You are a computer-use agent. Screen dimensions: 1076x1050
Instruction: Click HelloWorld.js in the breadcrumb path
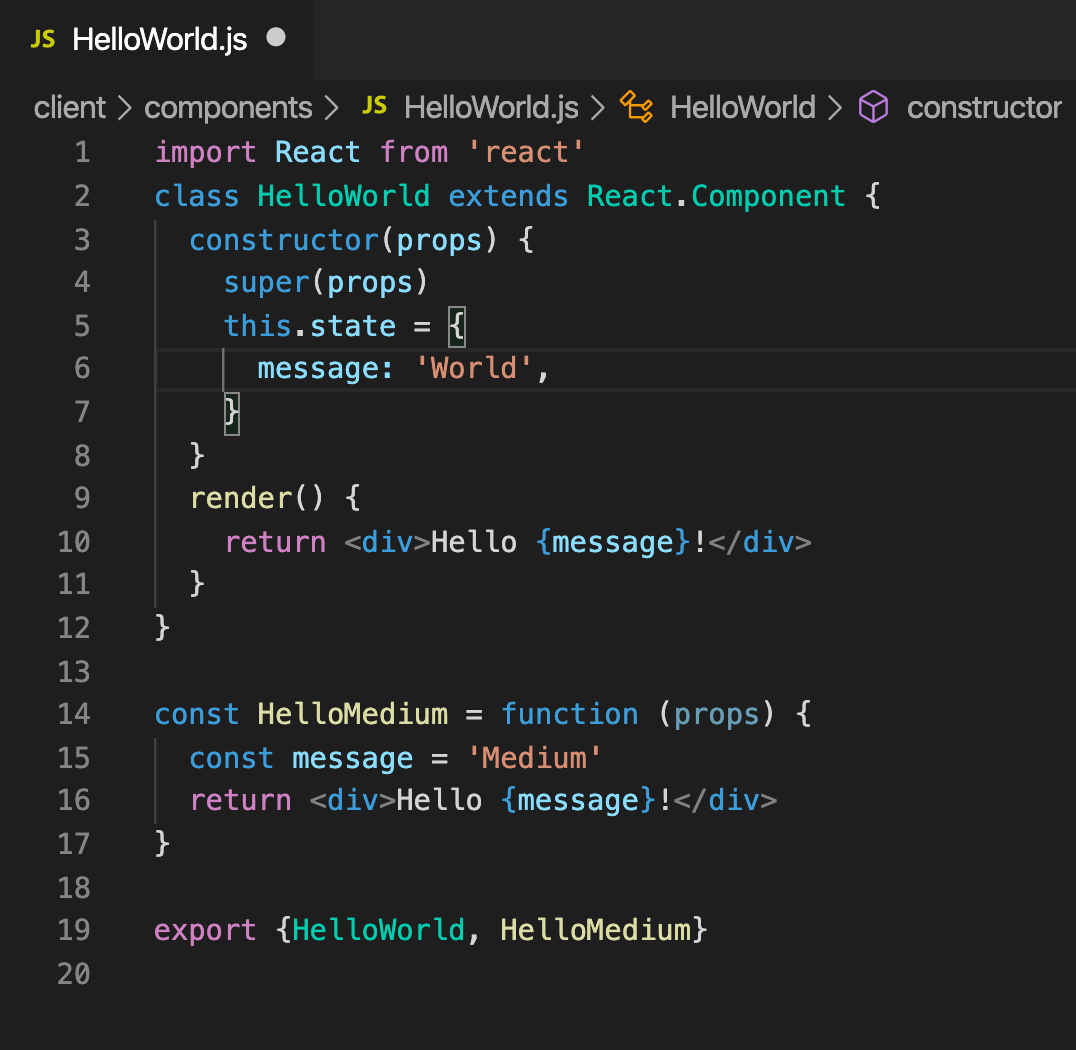click(491, 107)
